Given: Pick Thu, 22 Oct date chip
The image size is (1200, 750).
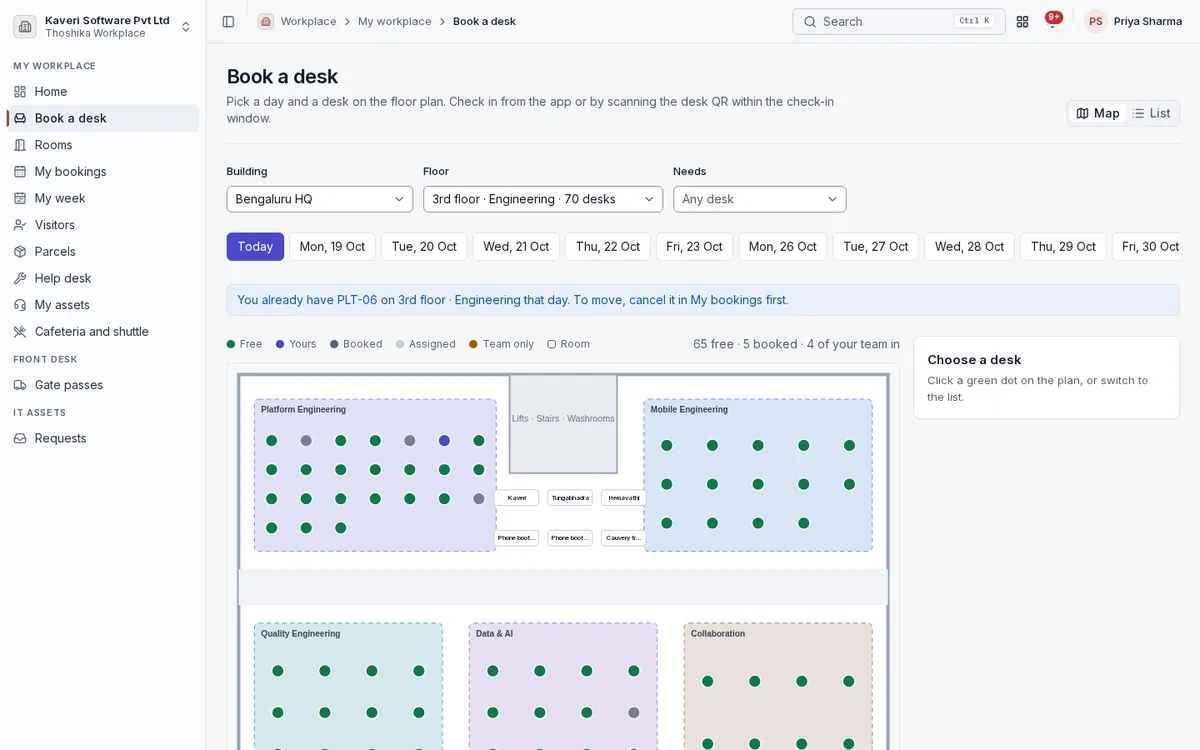Looking at the screenshot, I should click(x=608, y=247).
